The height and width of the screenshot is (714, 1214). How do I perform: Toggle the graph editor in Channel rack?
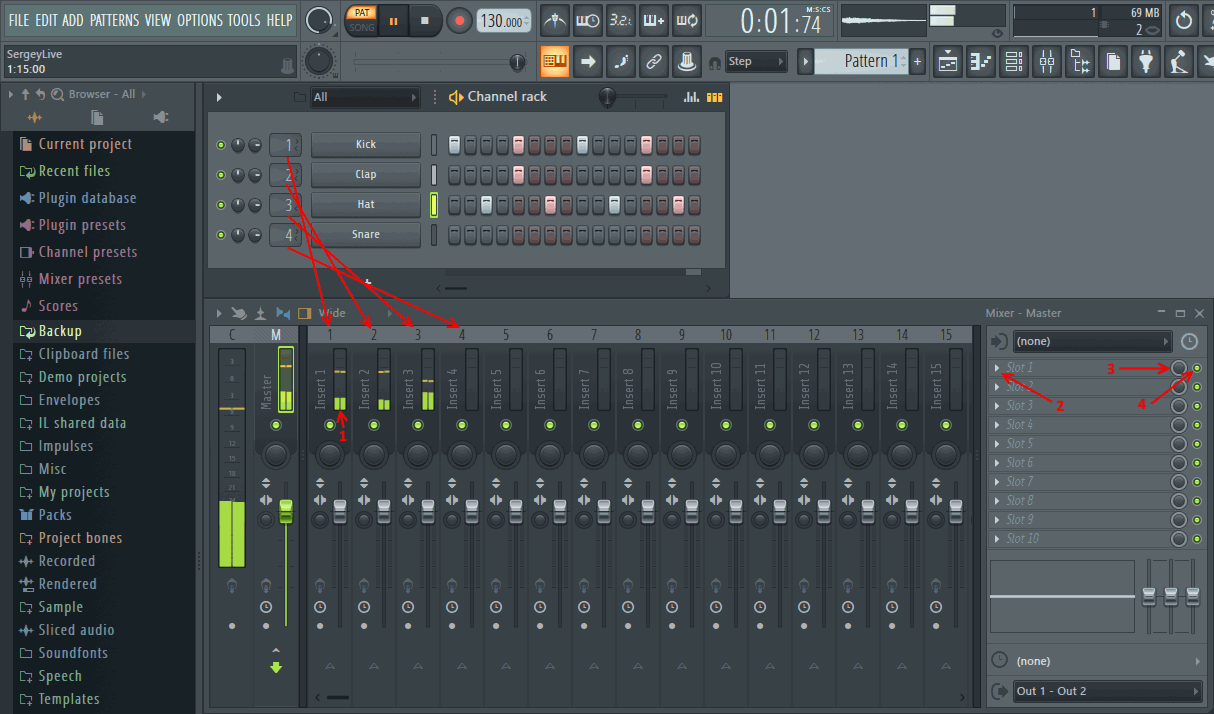click(x=690, y=97)
